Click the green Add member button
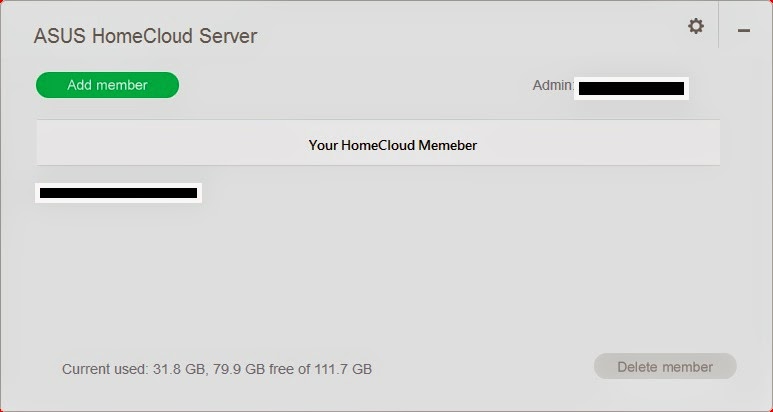The width and height of the screenshot is (773, 412). [x=107, y=85]
